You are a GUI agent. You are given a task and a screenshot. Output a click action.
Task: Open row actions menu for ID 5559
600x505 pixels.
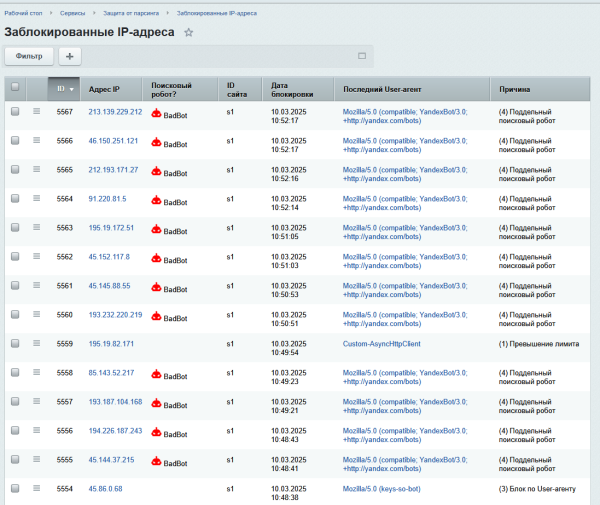[37, 344]
